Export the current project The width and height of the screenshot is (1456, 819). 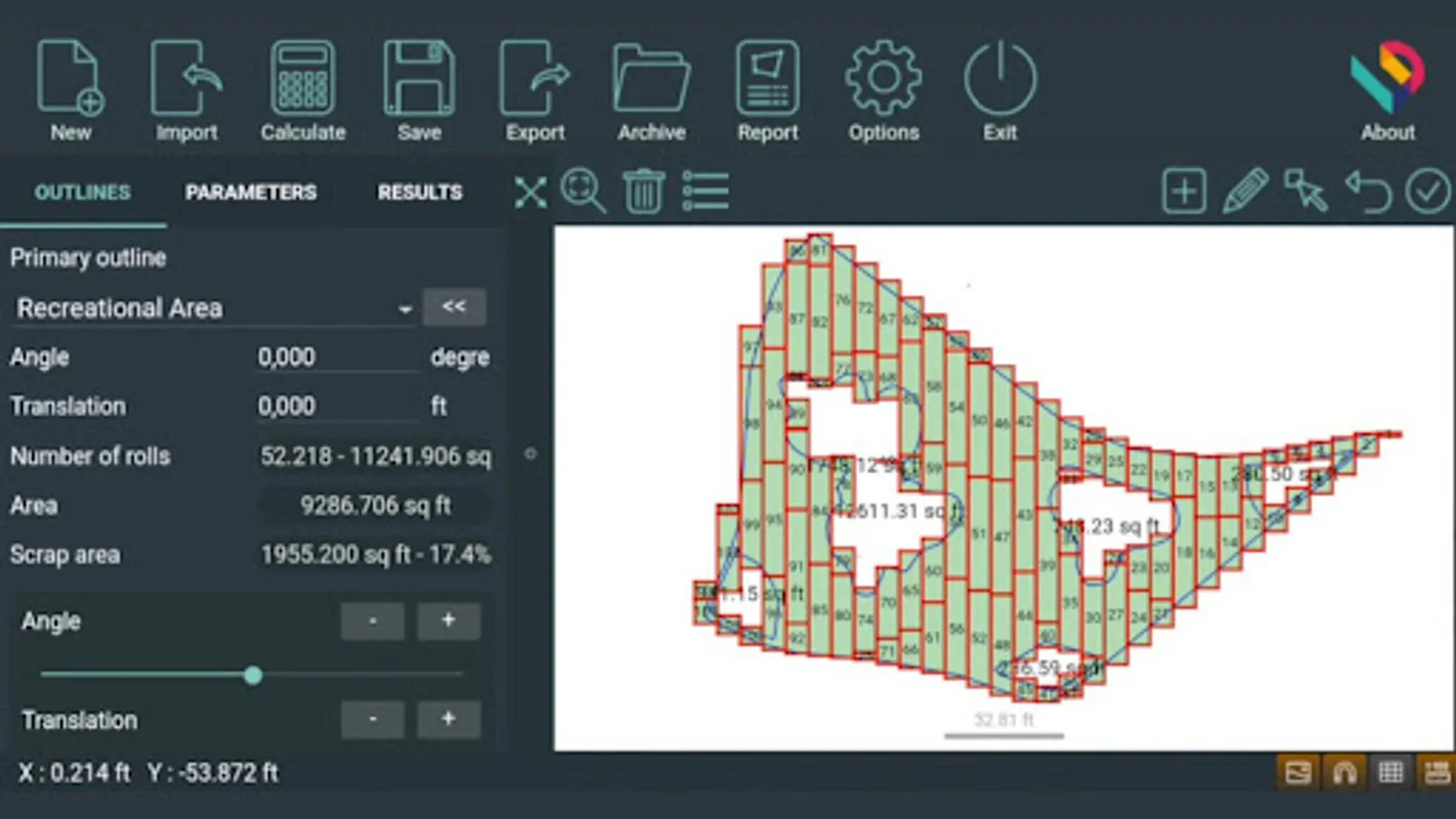535,86
